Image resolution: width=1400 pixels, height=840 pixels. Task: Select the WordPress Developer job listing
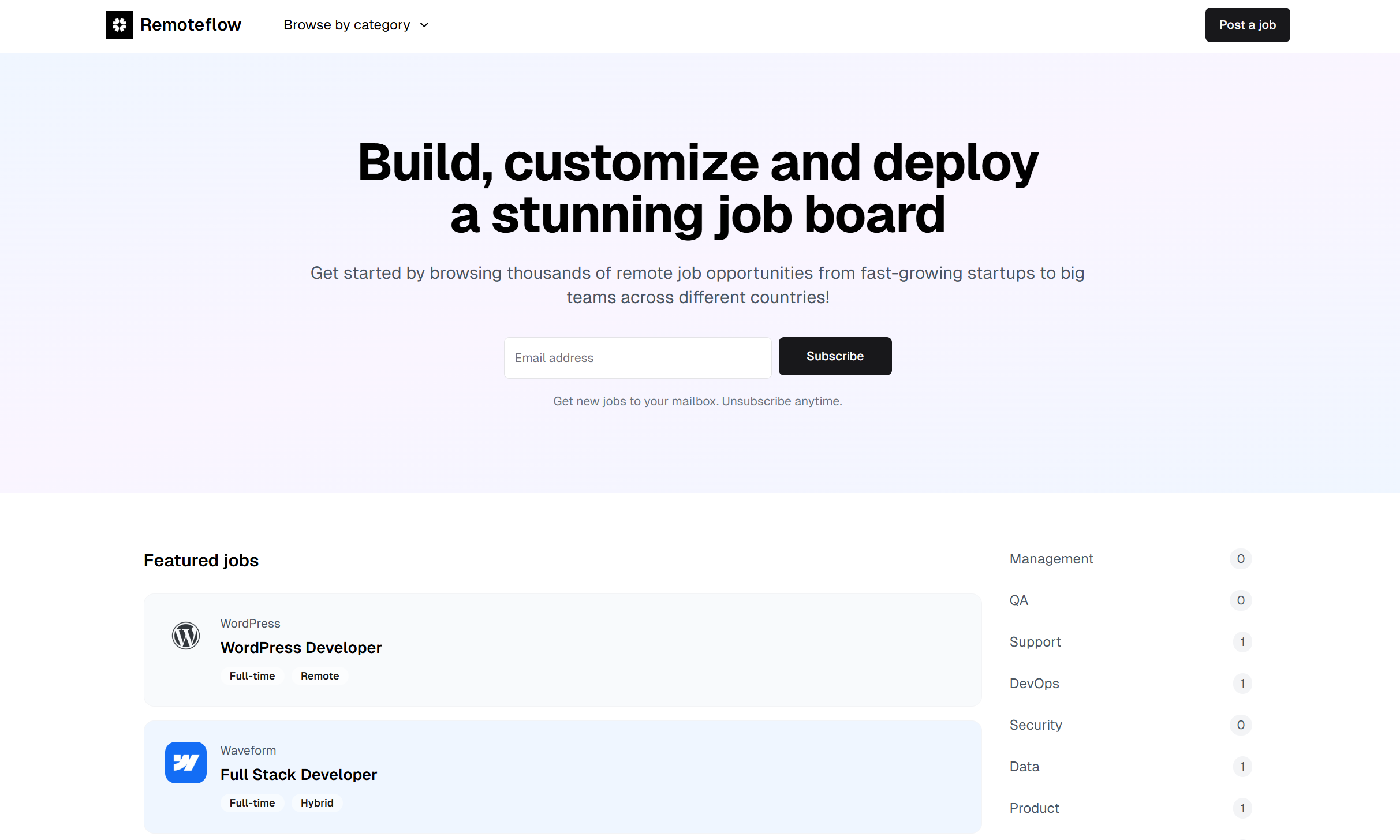pos(562,649)
